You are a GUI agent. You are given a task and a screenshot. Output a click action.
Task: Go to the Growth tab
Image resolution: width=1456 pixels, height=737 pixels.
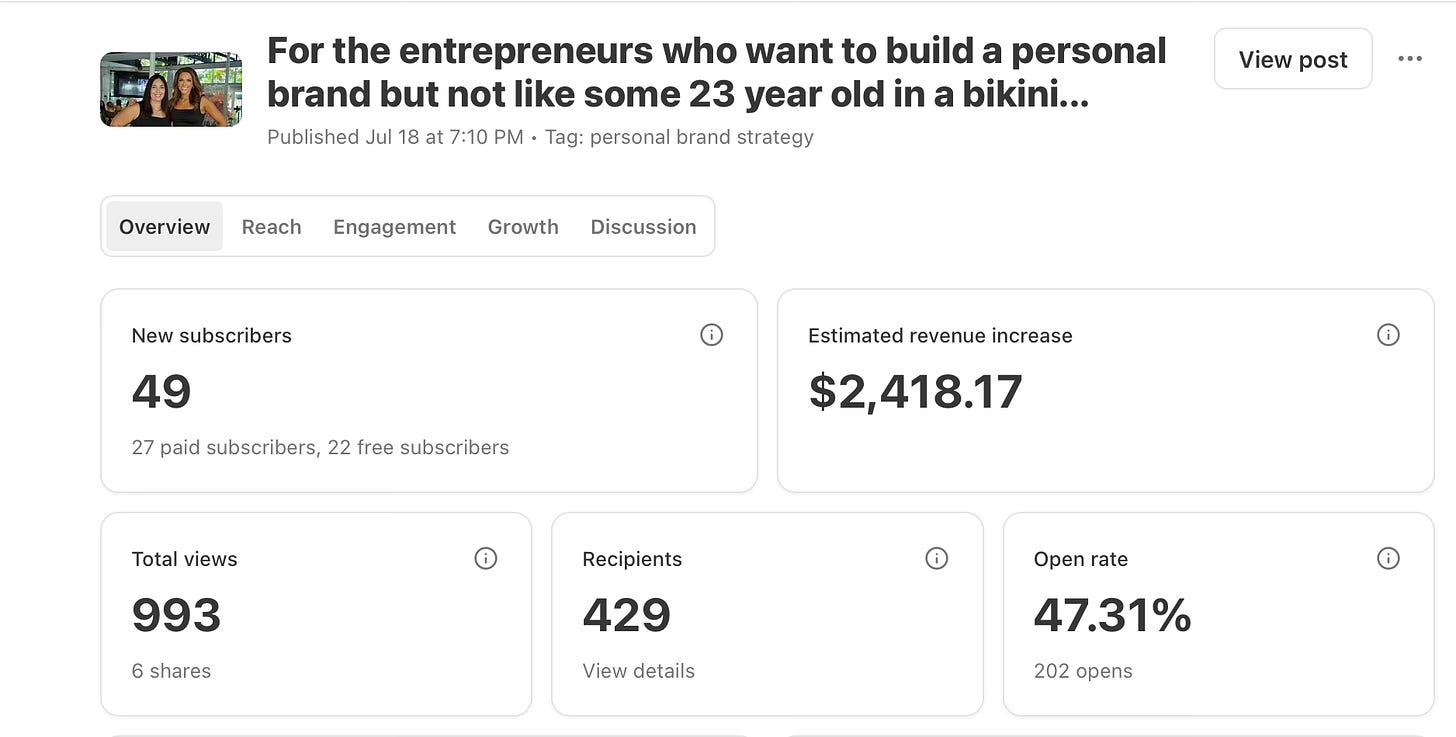(523, 226)
